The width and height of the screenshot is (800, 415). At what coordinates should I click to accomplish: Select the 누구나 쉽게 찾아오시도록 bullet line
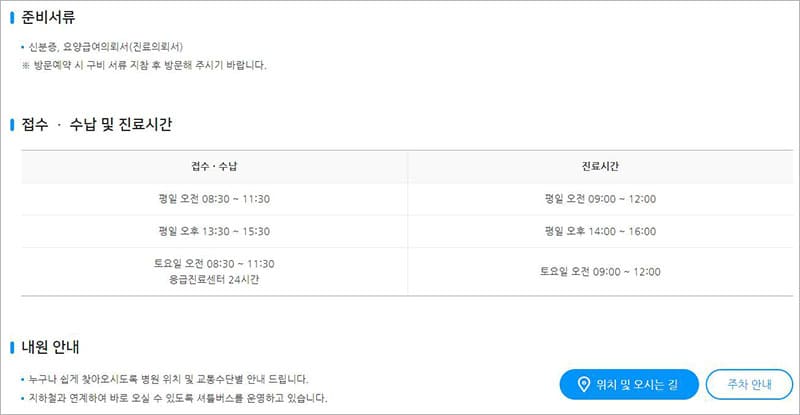[168, 379]
